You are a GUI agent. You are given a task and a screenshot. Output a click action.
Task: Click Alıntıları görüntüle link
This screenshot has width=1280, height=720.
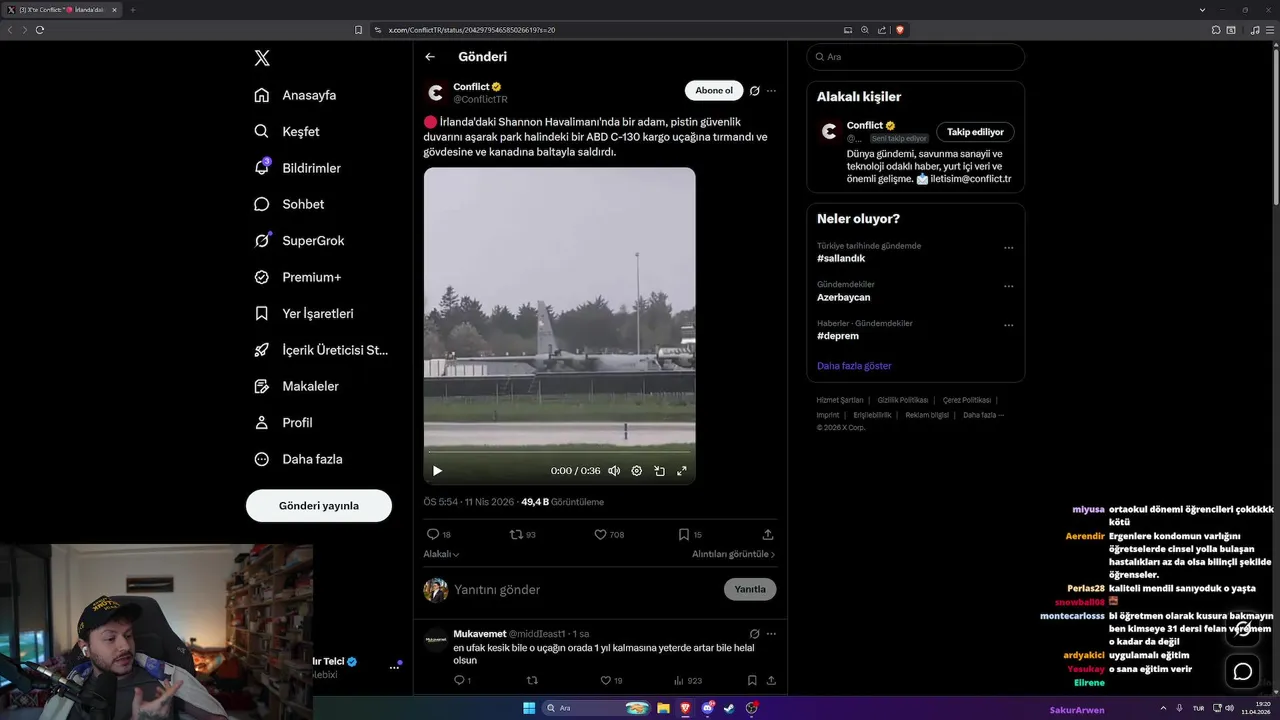pyautogui.click(x=733, y=554)
